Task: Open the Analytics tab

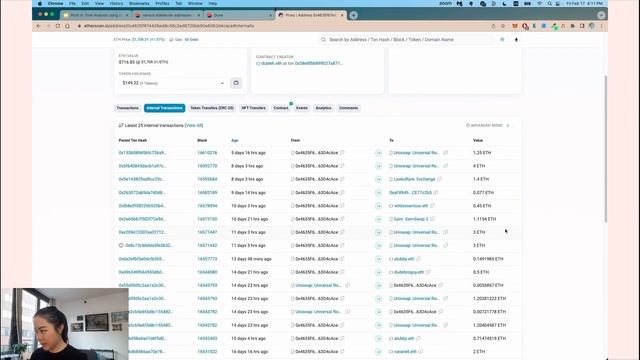Action: [323, 108]
